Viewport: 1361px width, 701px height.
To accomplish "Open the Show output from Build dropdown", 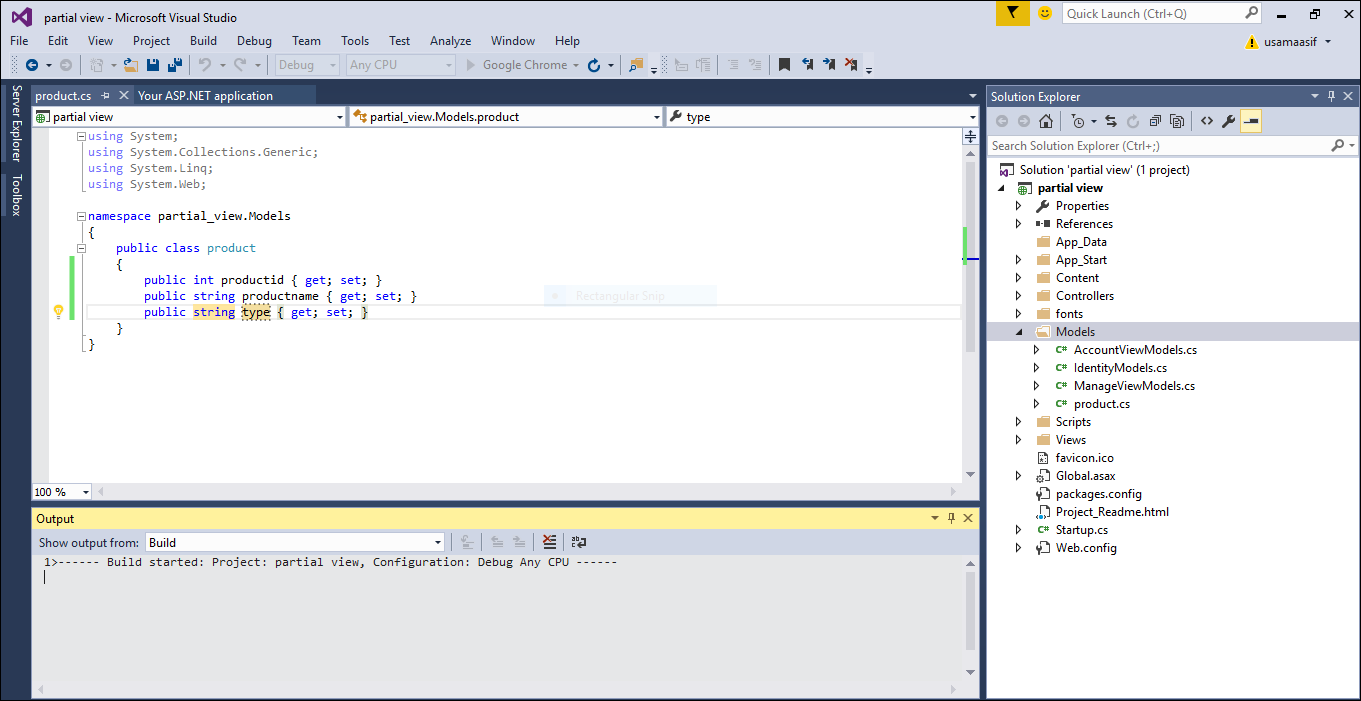I will (x=295, y=543).
